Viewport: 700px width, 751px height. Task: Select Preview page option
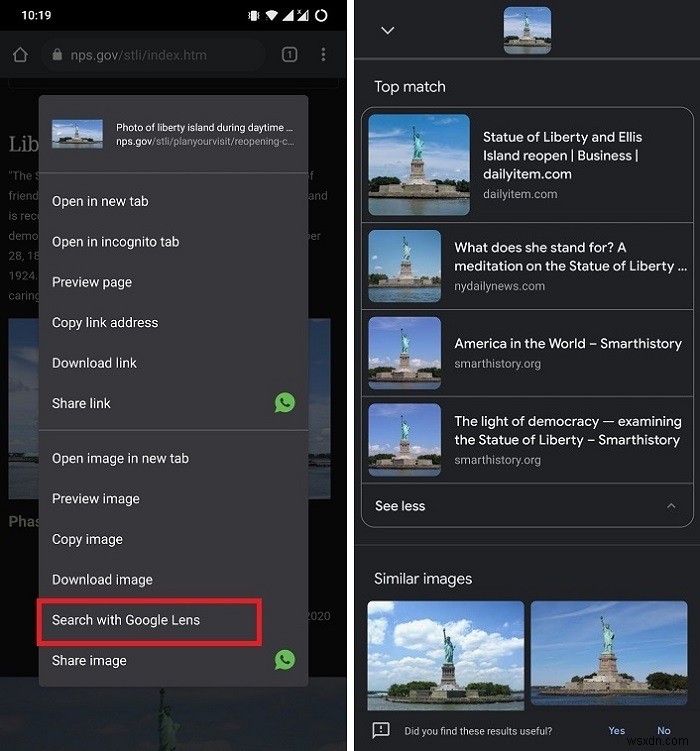[173, 282]
